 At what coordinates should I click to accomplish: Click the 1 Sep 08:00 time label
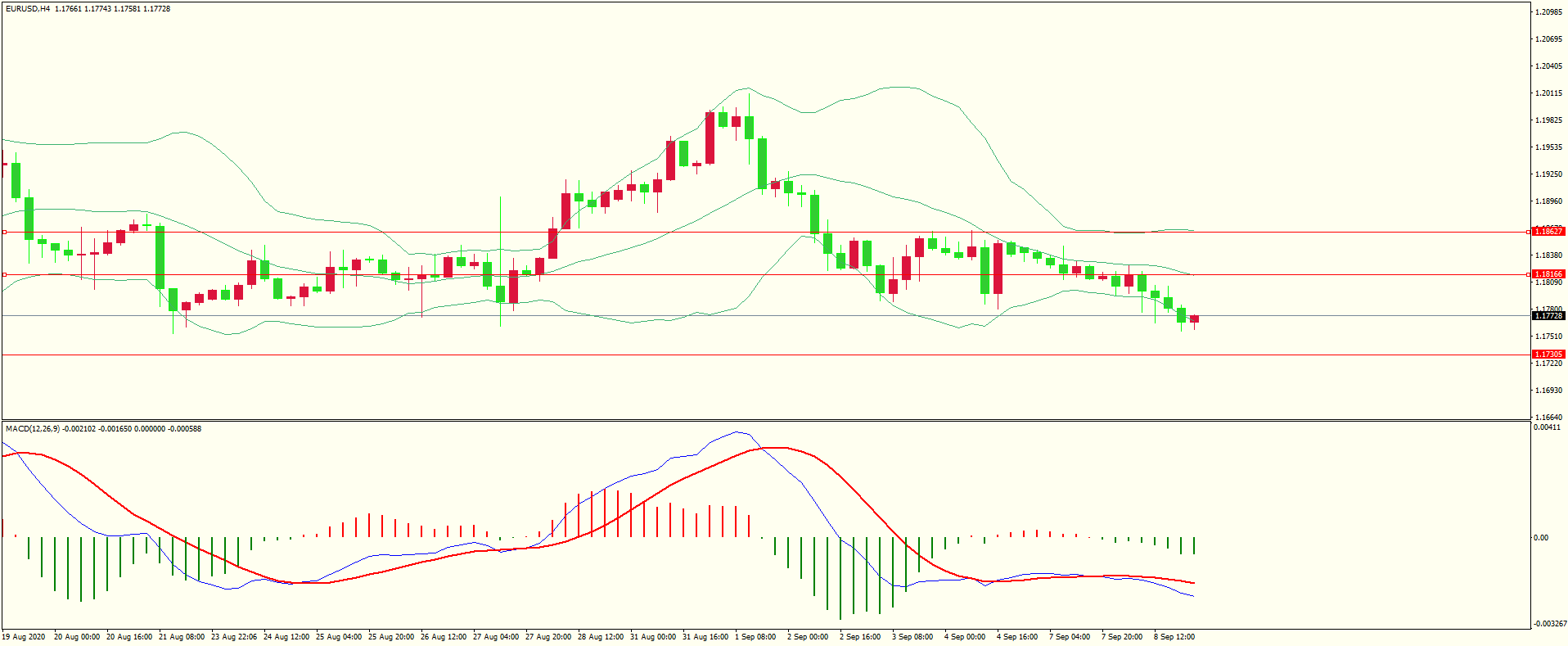tap(755, 637)
